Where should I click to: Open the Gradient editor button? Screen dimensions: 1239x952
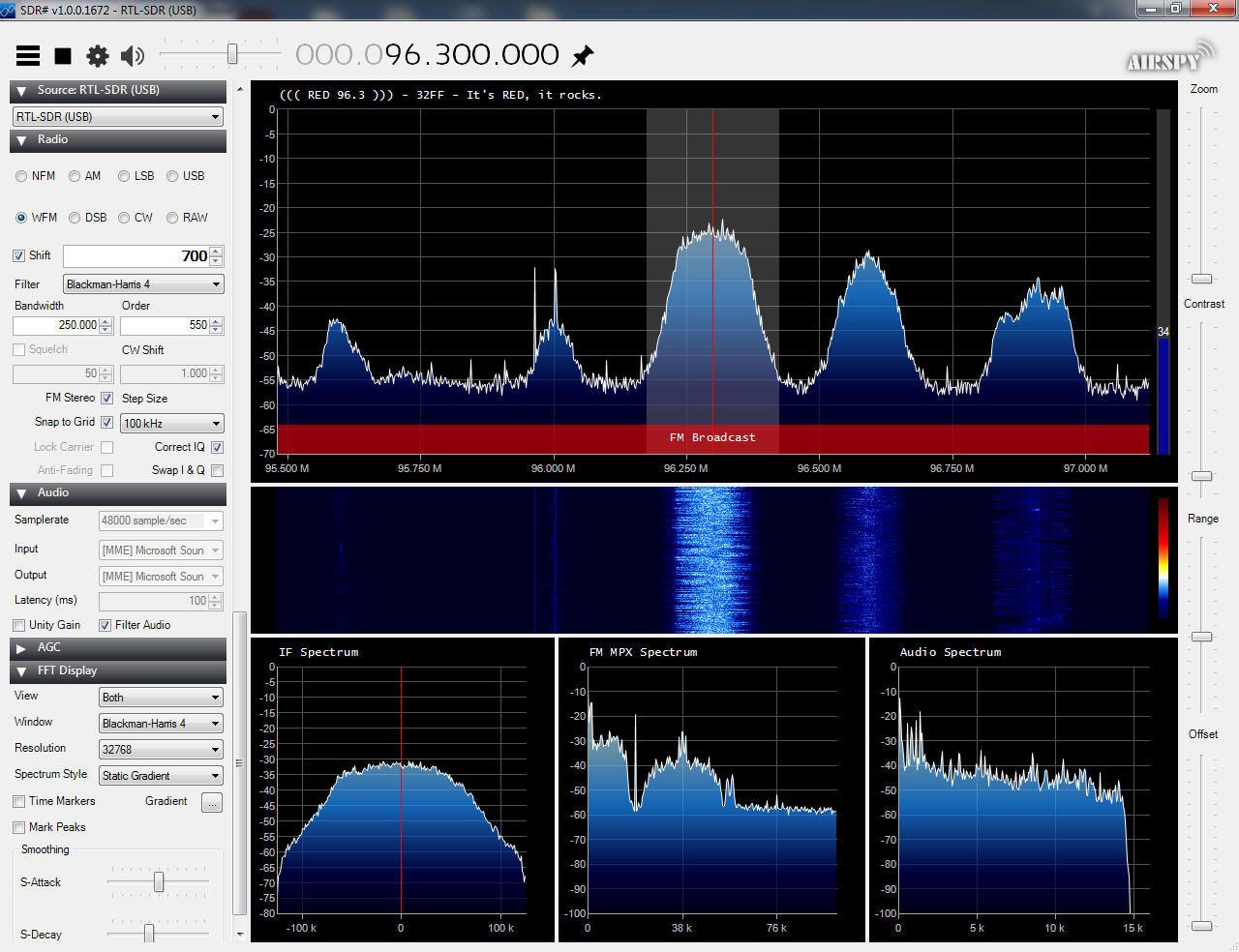pyautogui.click(x=212, y=803)
